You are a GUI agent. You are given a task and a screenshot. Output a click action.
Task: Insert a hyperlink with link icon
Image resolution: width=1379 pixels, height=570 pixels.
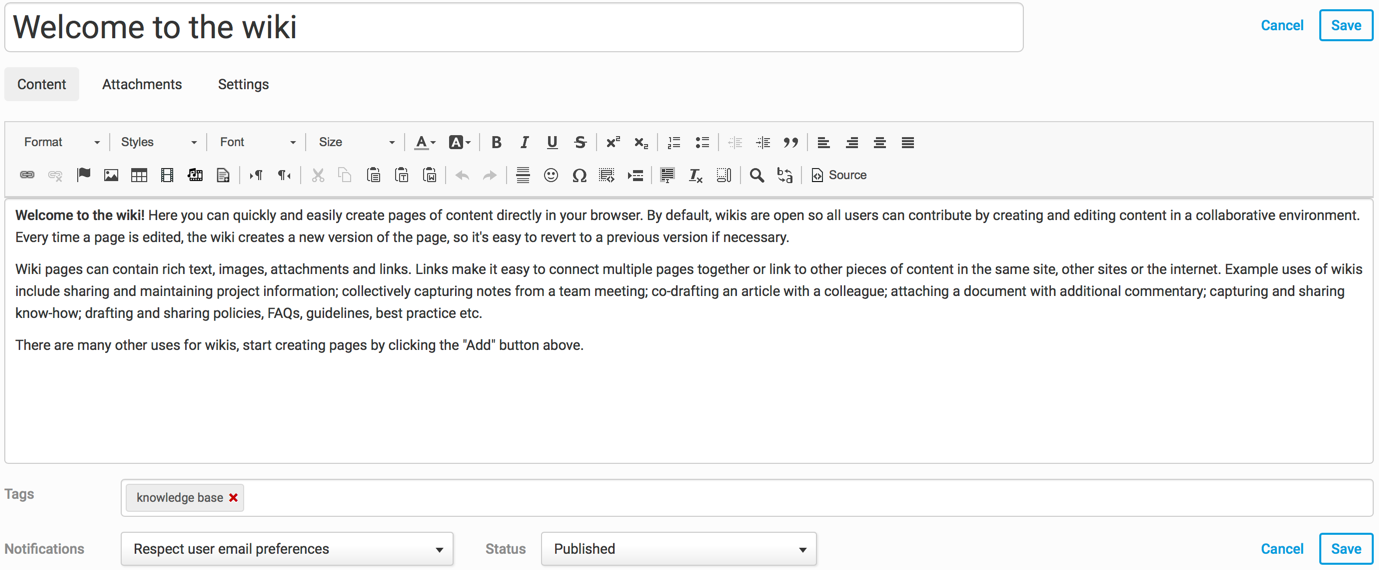pos(27,175)
